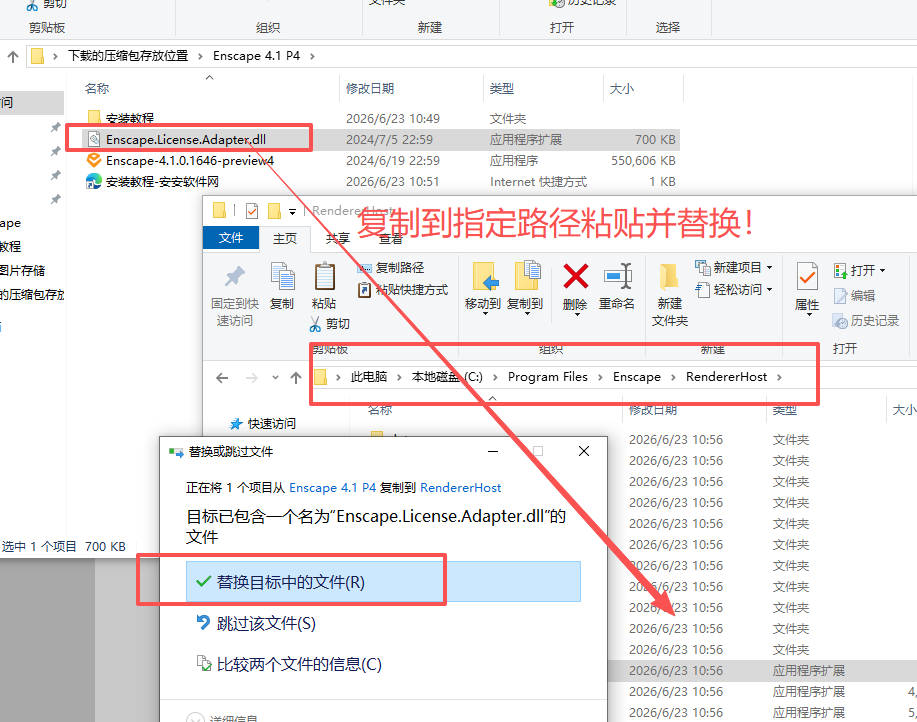
Task: Go up one level in back window
Action: click(x=13, y=56)
